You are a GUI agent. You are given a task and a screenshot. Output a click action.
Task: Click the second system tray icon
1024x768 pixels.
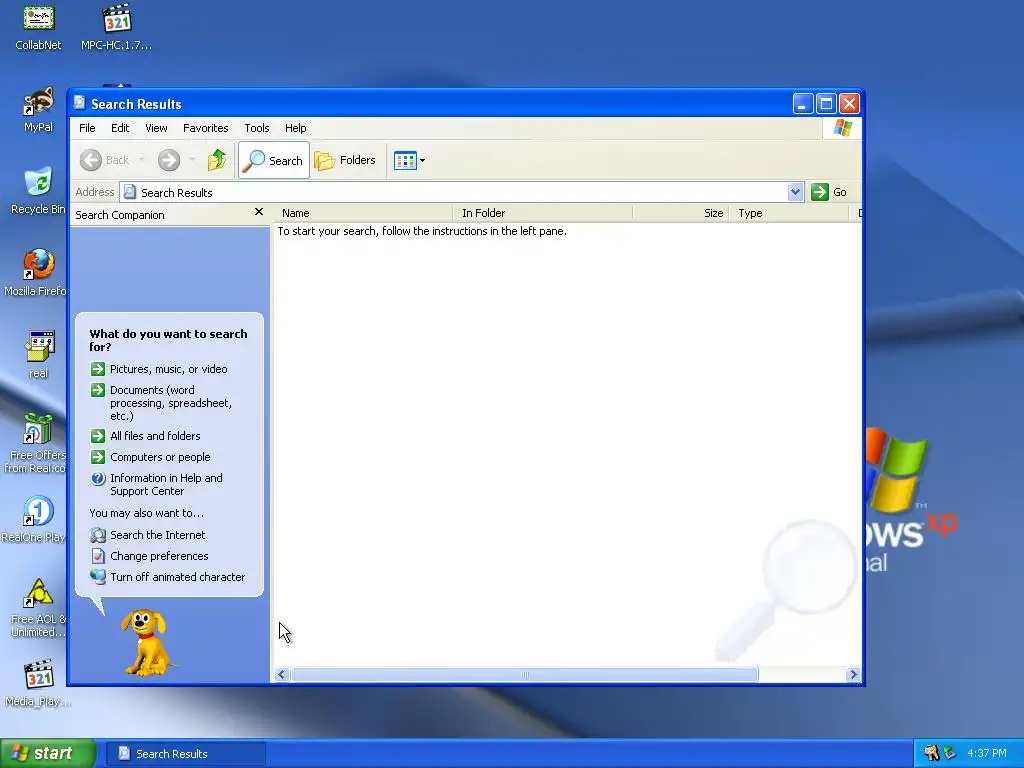click(x=950, y=754)
